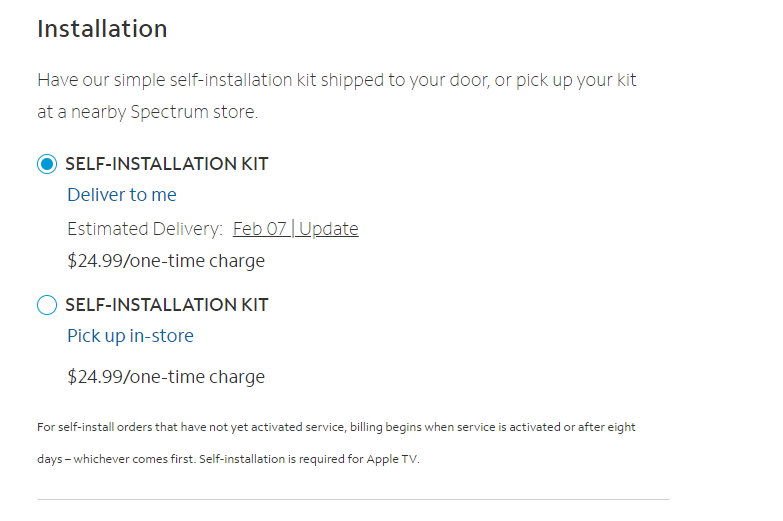
Task: Click the SELF-INSTALLATION KIT label above Pick up in-store
Action: tap(167, 305)
